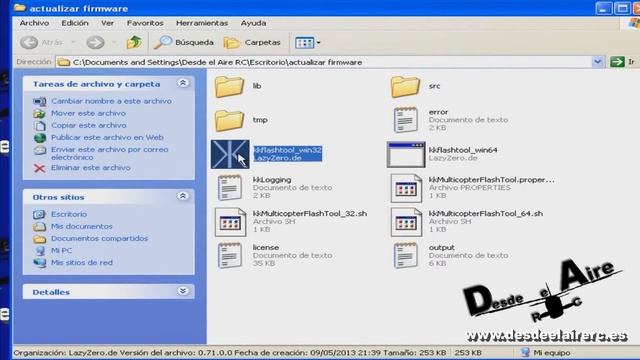The height and width of the screenshot is (360, 640).
Task: Click Enviar este archivo por correo electrónico
Action: tap(109, 153)
